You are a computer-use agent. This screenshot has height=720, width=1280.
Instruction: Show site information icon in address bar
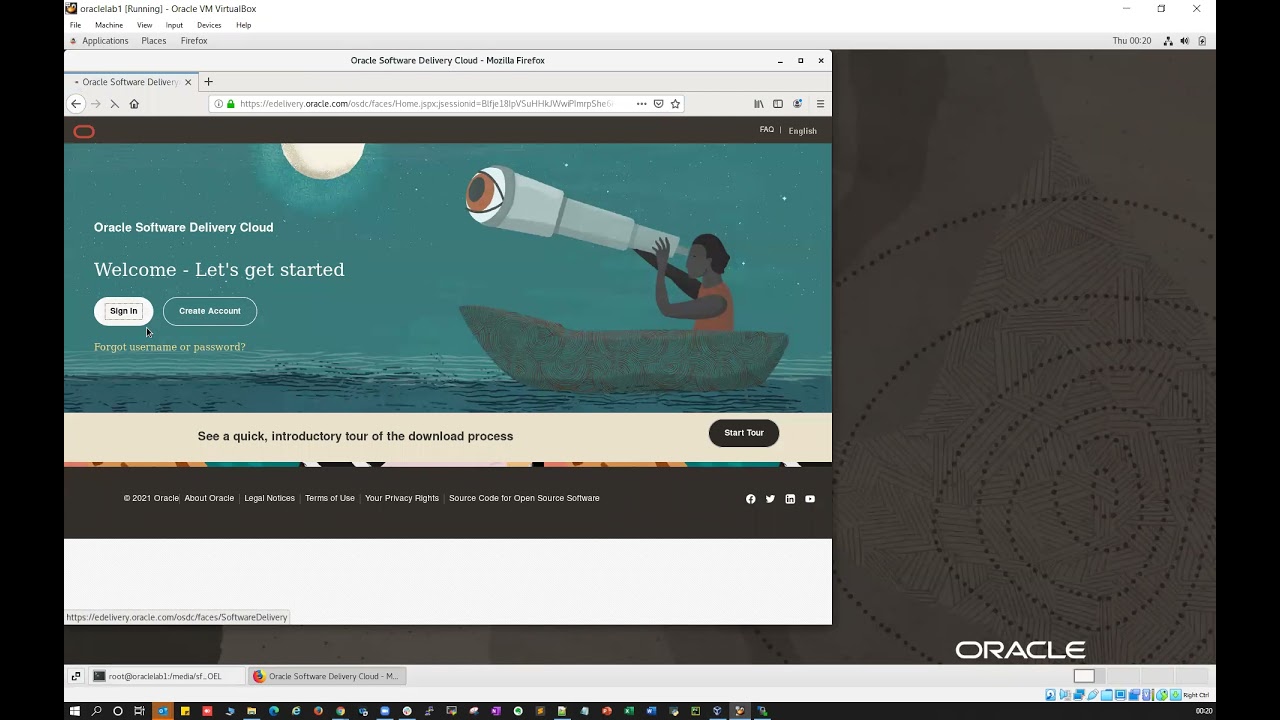coord(218,104)
